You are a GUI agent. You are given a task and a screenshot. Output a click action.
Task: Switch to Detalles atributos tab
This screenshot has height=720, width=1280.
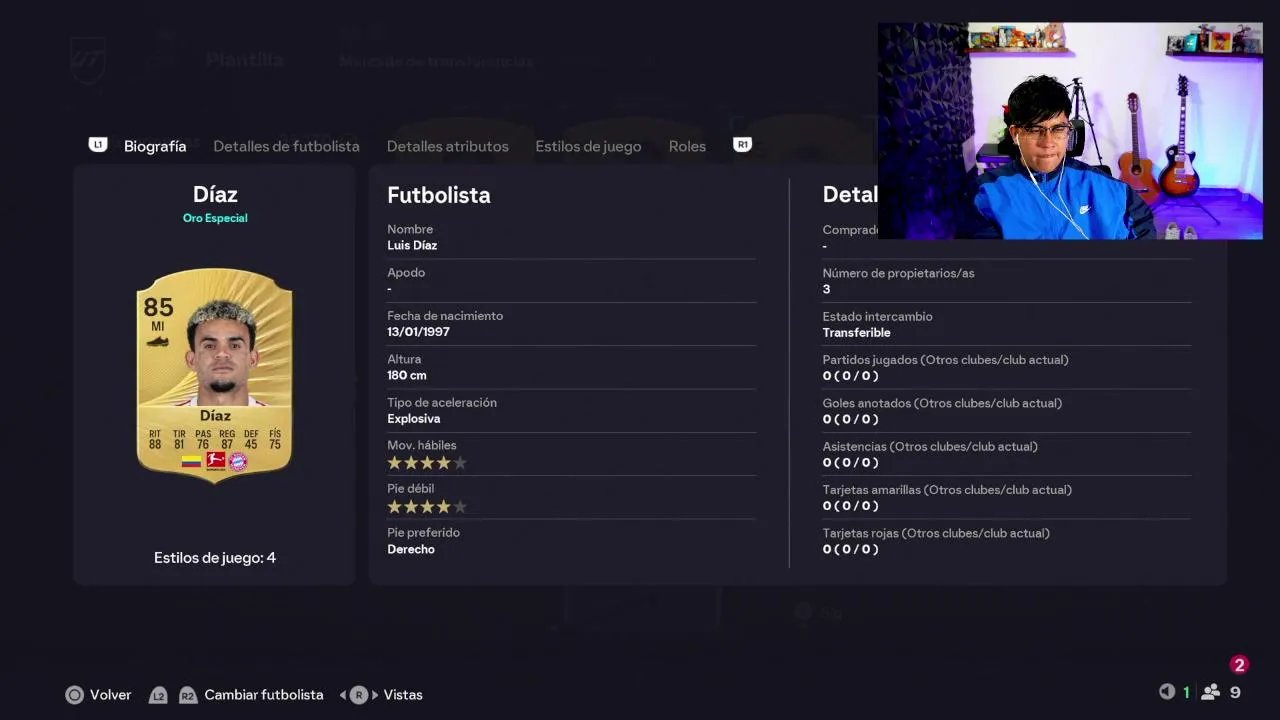[447, 146]
